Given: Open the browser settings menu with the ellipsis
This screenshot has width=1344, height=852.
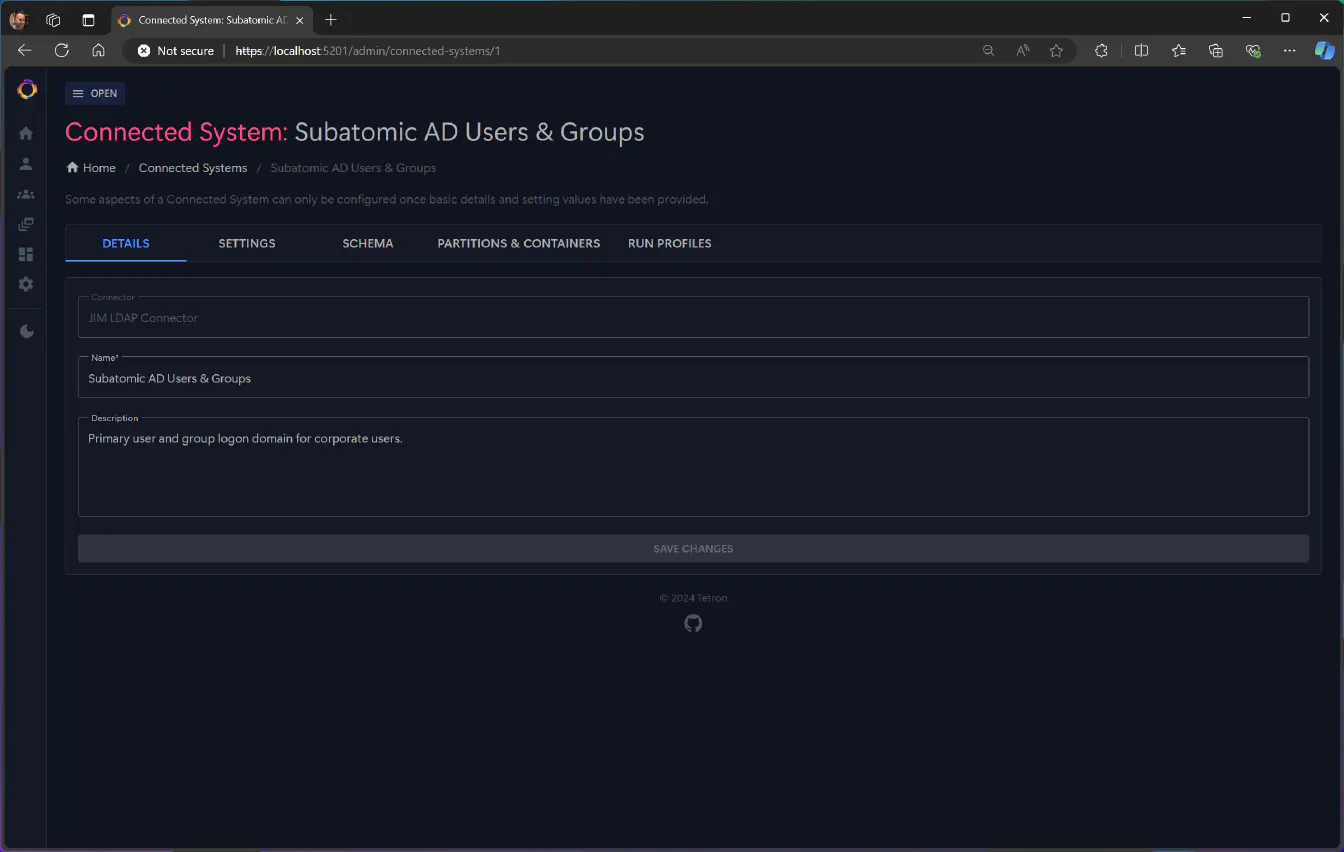Looking at the screenshot, I should coord(1289,50).
